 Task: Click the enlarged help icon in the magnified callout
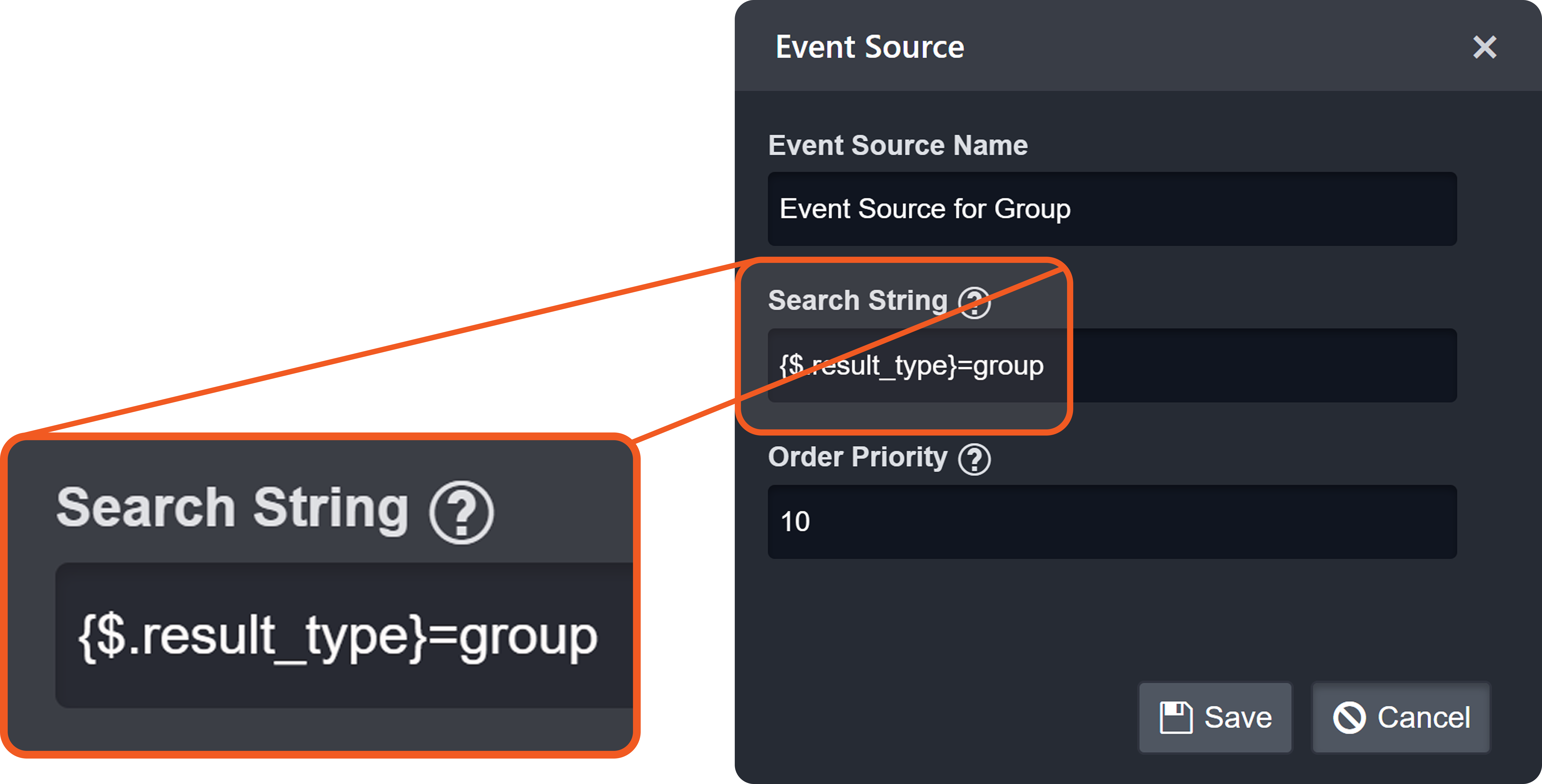pyautogui.click(x=461, y=512)
